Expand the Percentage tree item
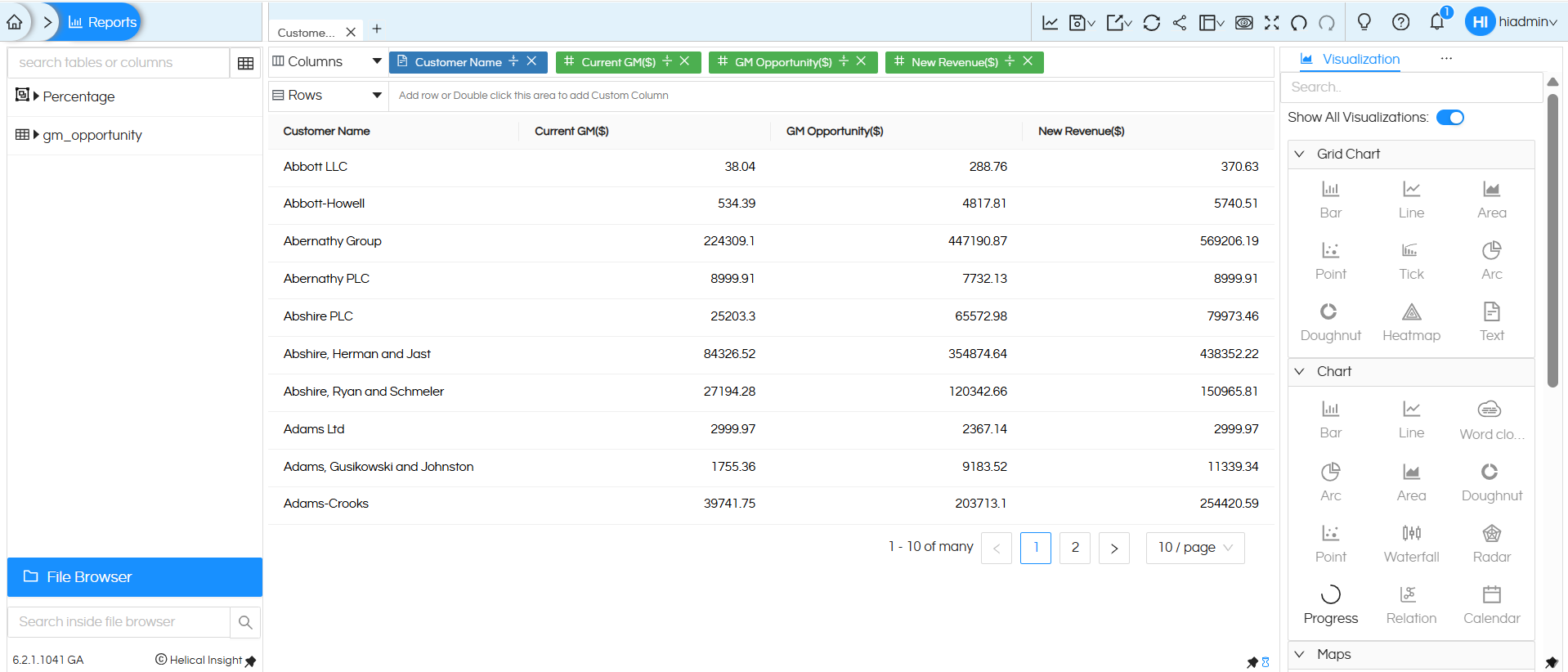The height and width of the screenshot is (672, 1568). pyautogui.click(x=36, y=96)
